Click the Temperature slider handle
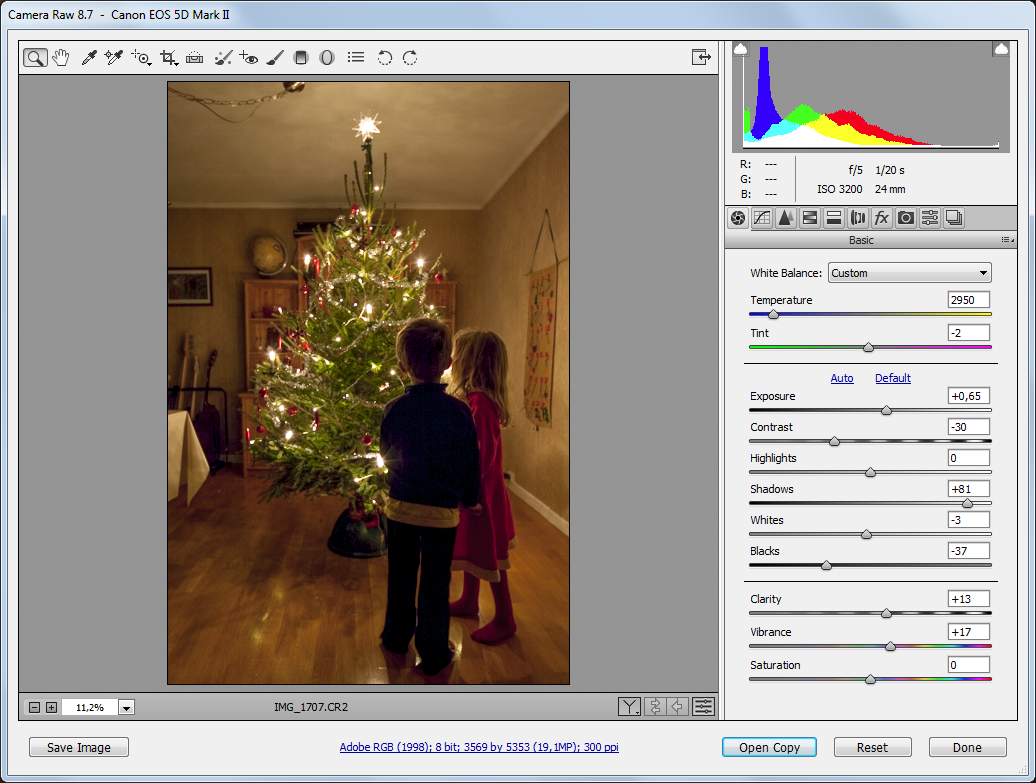 pyautogui.click(x=773, y=315)
